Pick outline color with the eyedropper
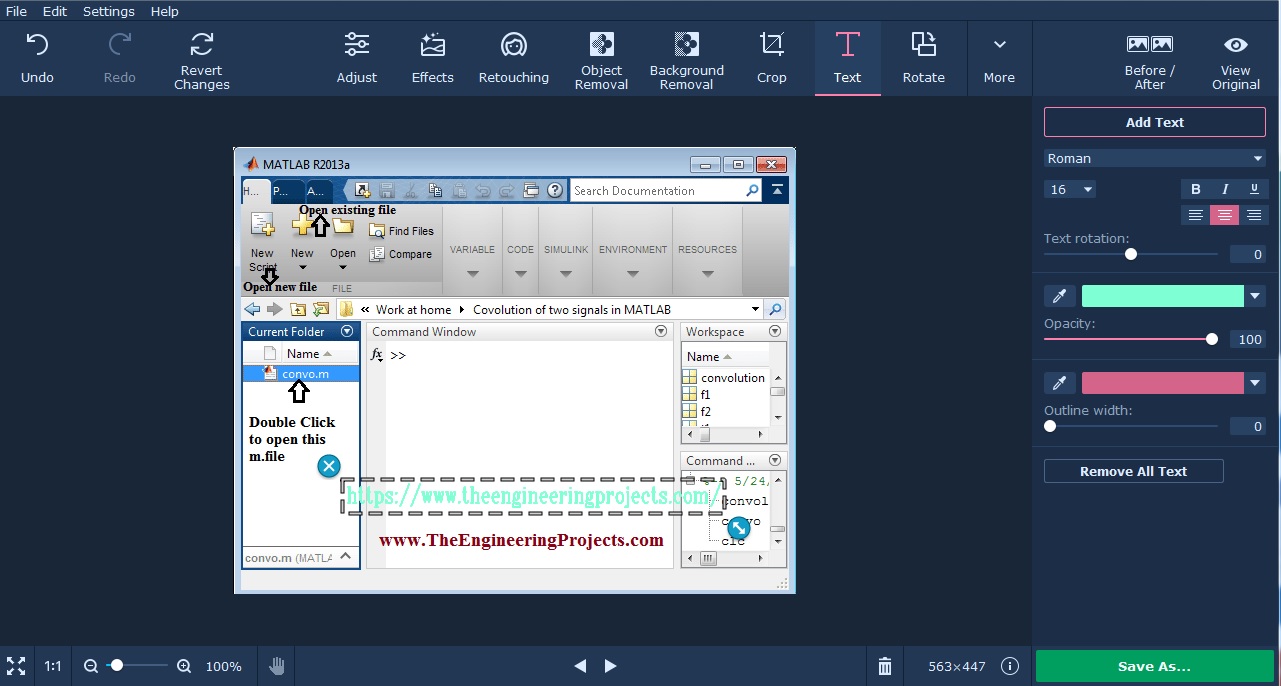The width and height of the screenshot is (1281, 686). pyautogui.click(x=1060, y=383)
